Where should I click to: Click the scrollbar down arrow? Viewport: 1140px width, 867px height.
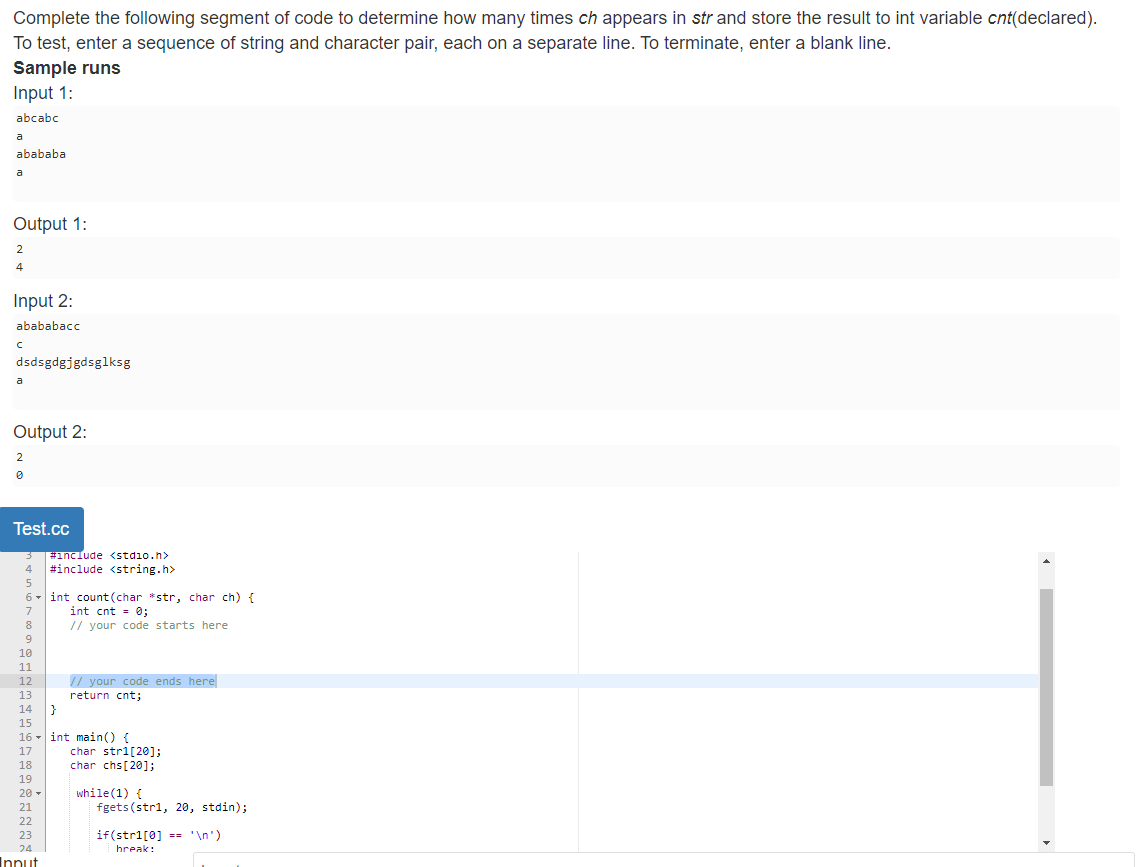click(1047, 843)
